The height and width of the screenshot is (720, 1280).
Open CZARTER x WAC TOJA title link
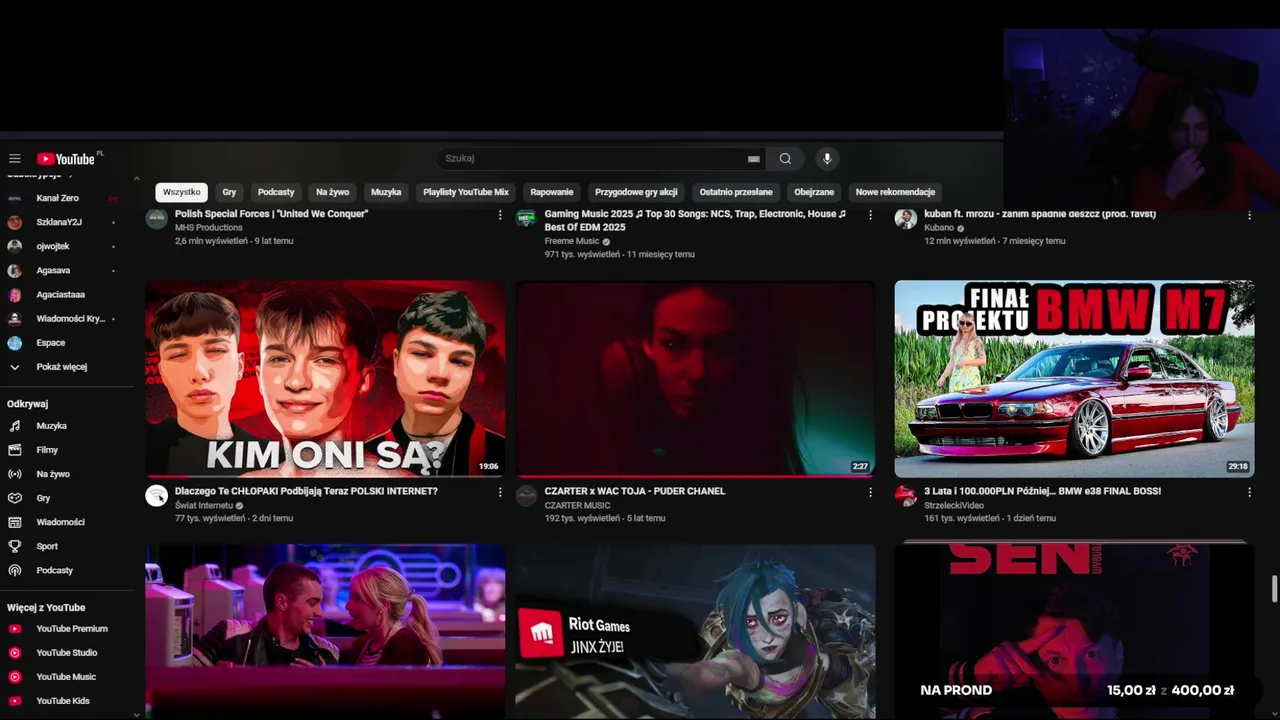635,491
